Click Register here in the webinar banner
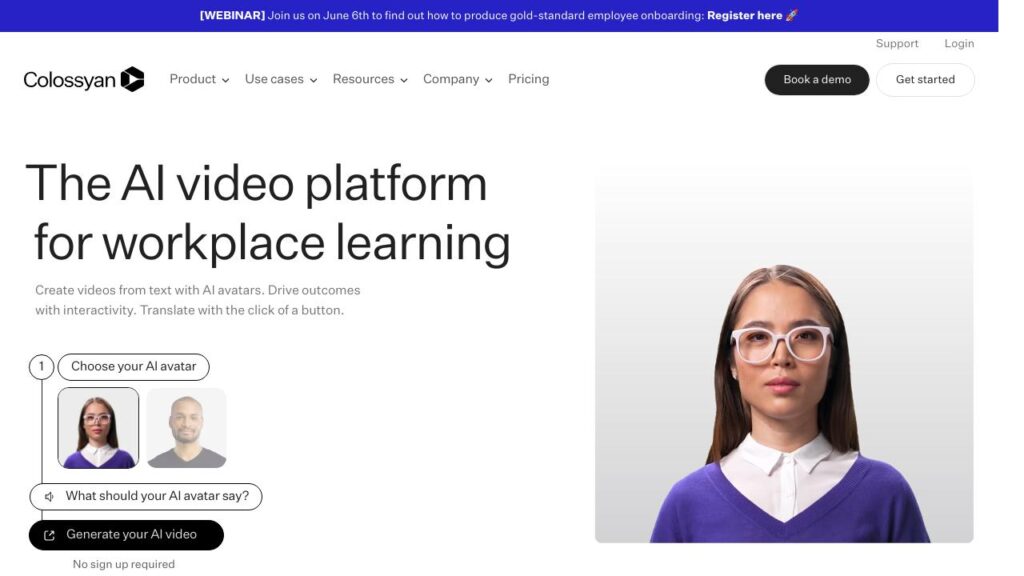Image resolution: width=1024 pixels, height=576 pixels. [744, 16]
